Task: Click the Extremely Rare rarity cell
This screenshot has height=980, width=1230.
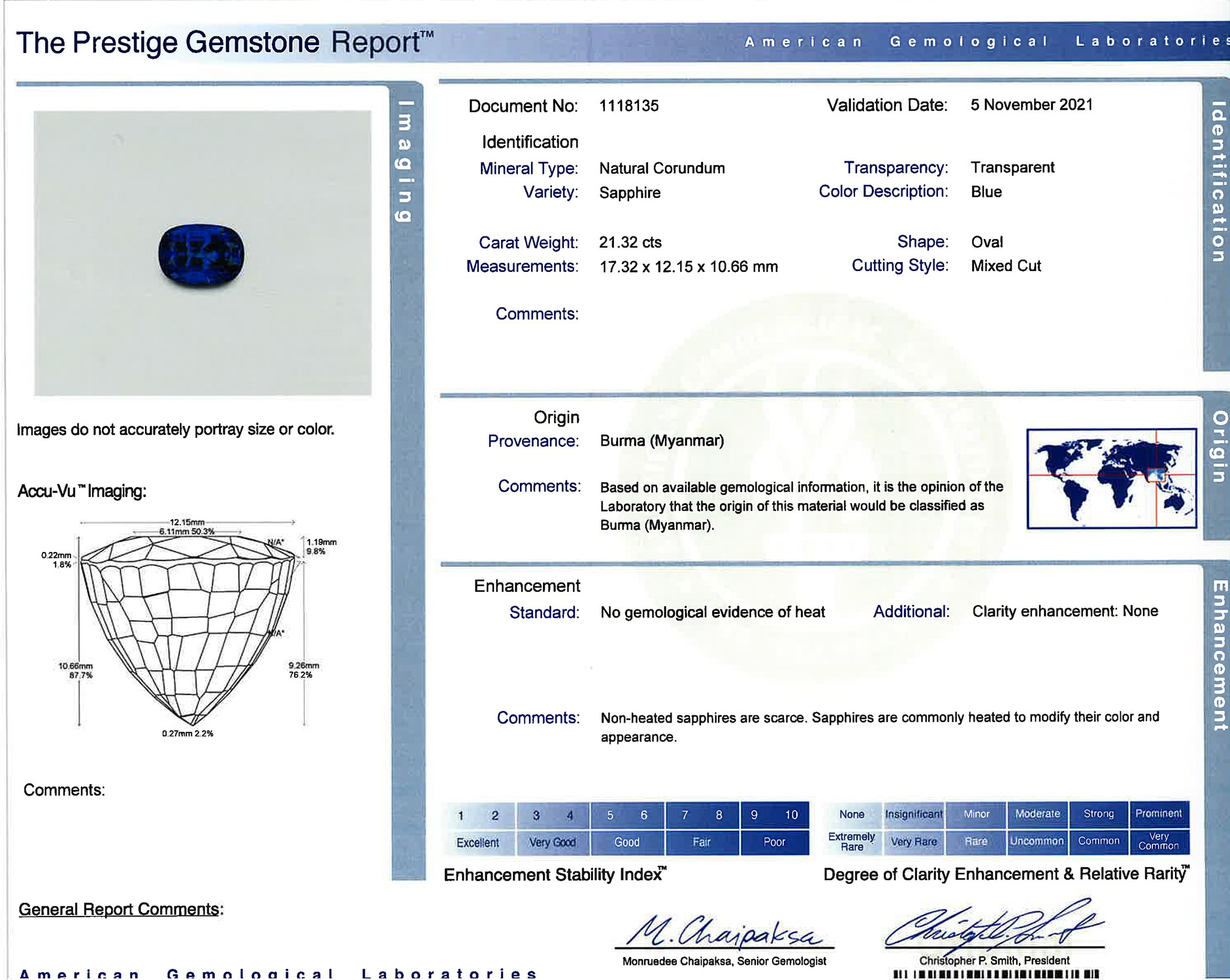Action: tap(851, 841)
